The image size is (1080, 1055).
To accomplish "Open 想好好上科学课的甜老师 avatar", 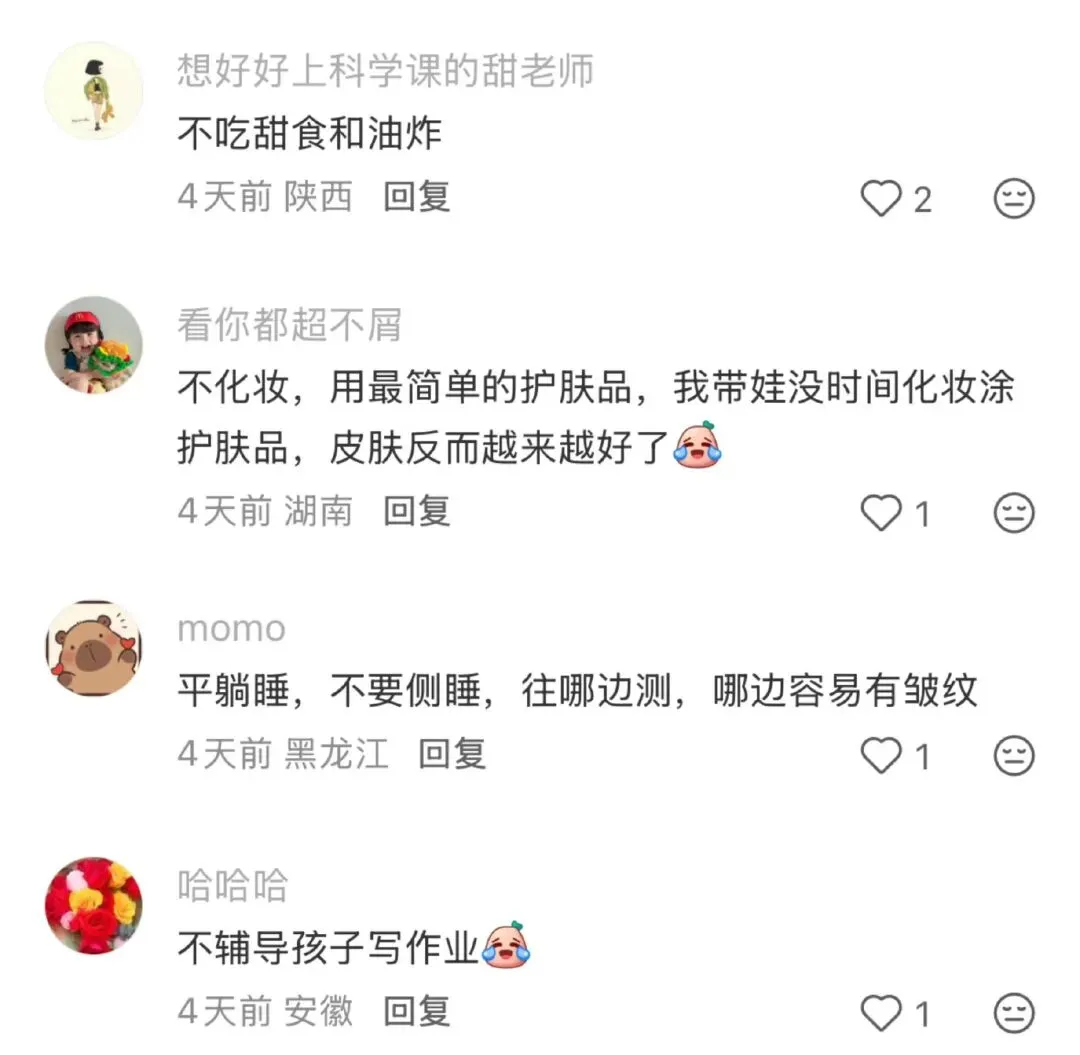I will click(94, 91).
